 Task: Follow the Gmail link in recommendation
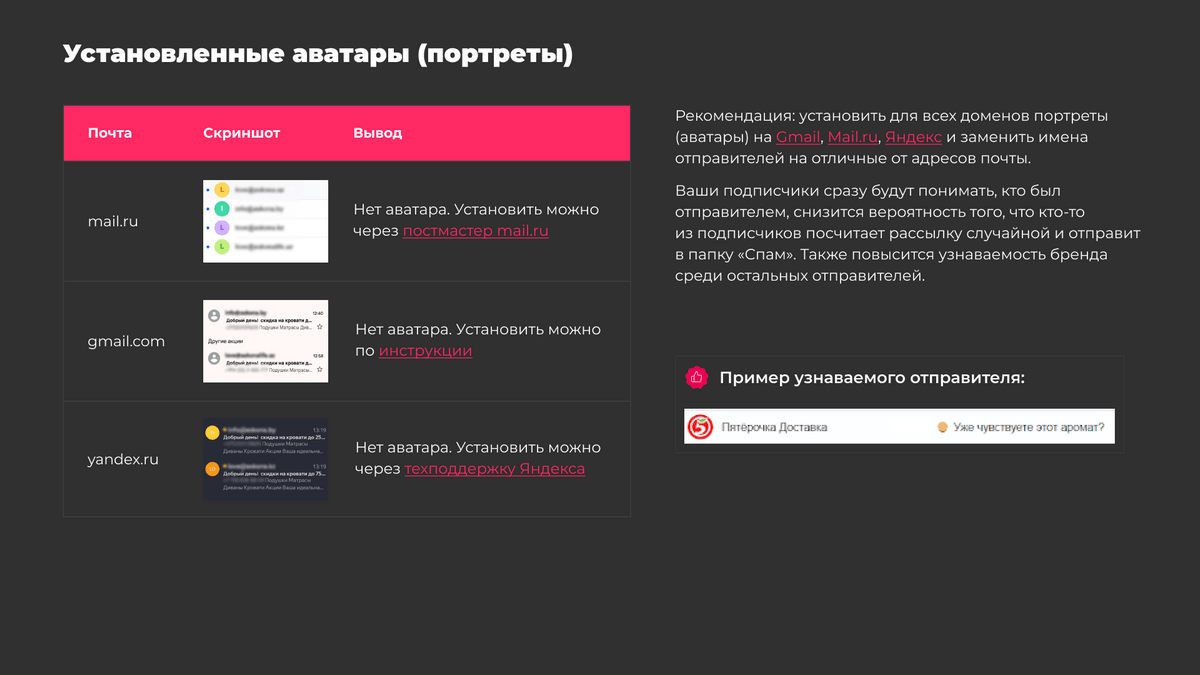tap(798, 137)
